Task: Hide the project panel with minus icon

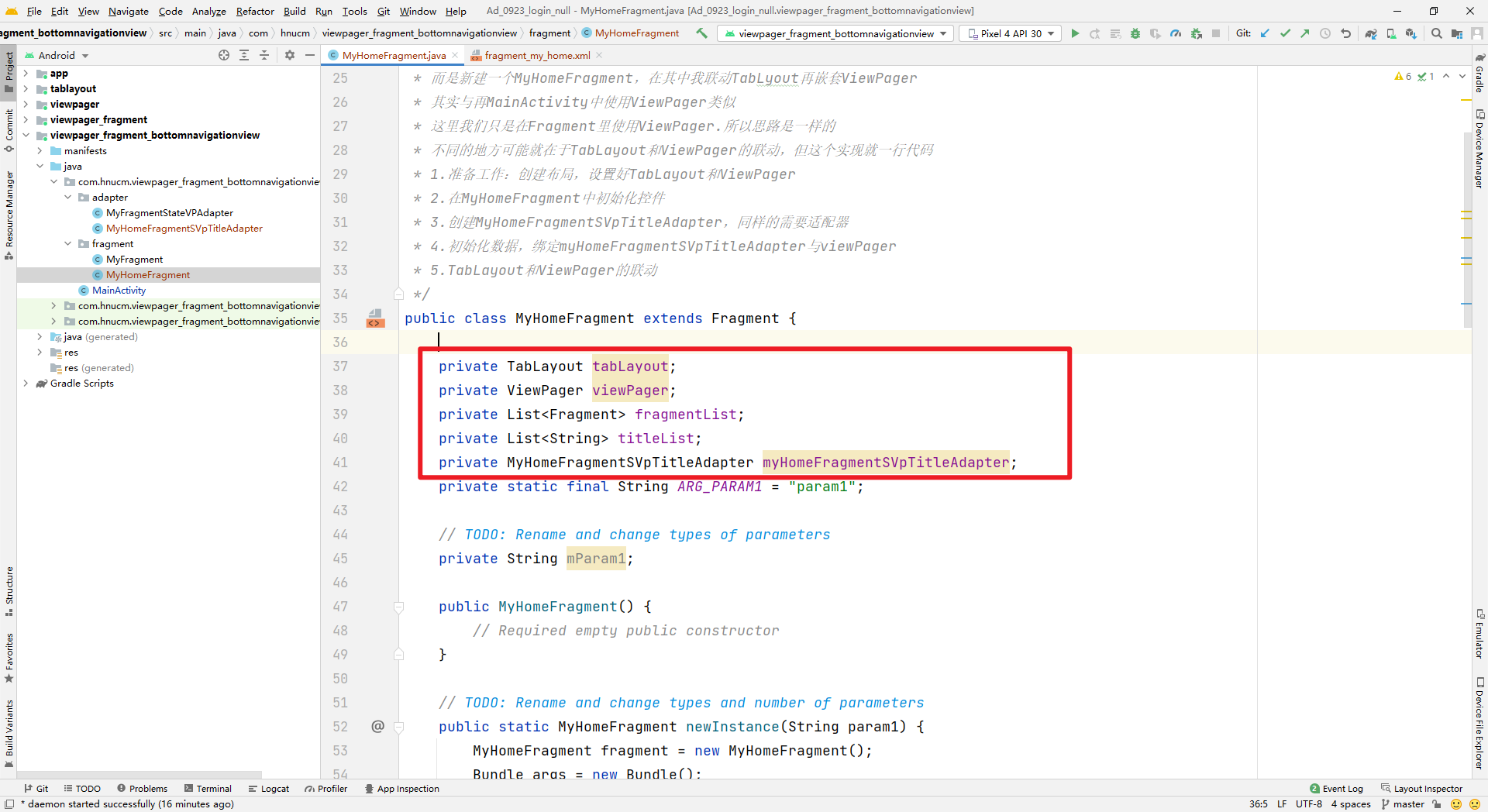Action: pyautogui.click(x=310, y=55)
